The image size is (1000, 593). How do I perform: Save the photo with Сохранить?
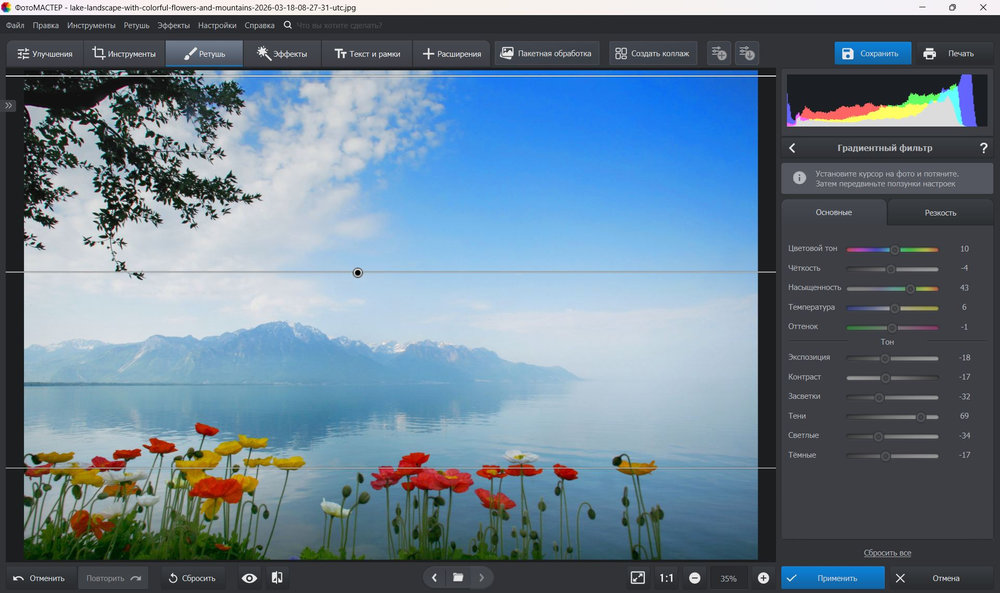tap(872, 54)
